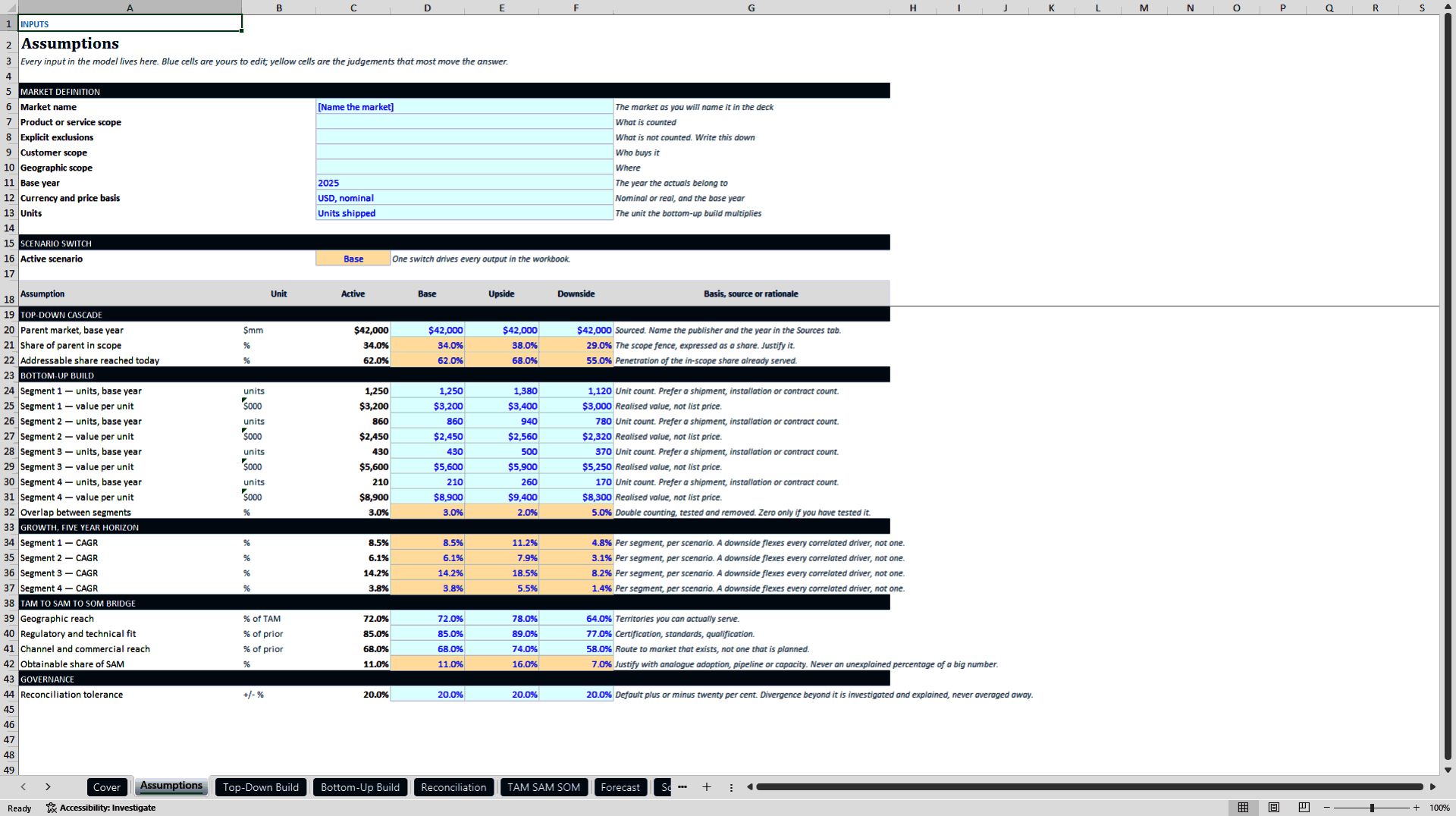Select Segment 2 downside value $2,320

576,436
